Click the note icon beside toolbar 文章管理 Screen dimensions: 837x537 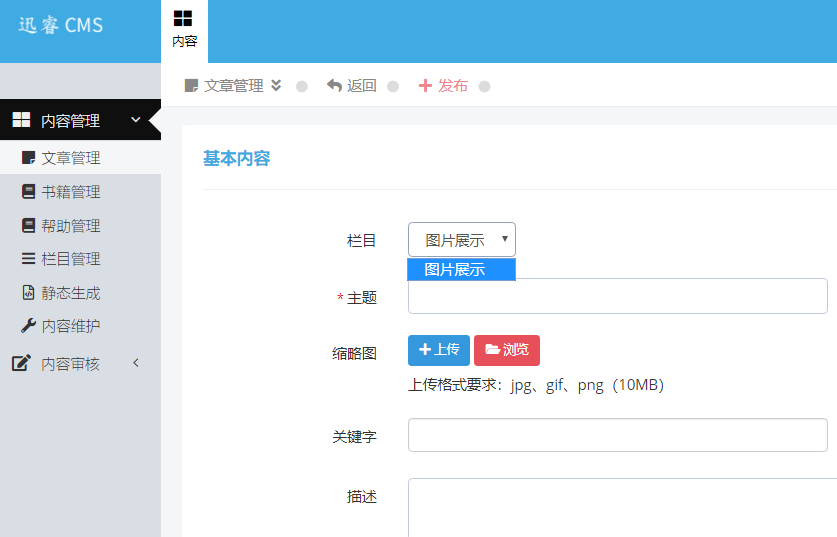coord(191,85)
